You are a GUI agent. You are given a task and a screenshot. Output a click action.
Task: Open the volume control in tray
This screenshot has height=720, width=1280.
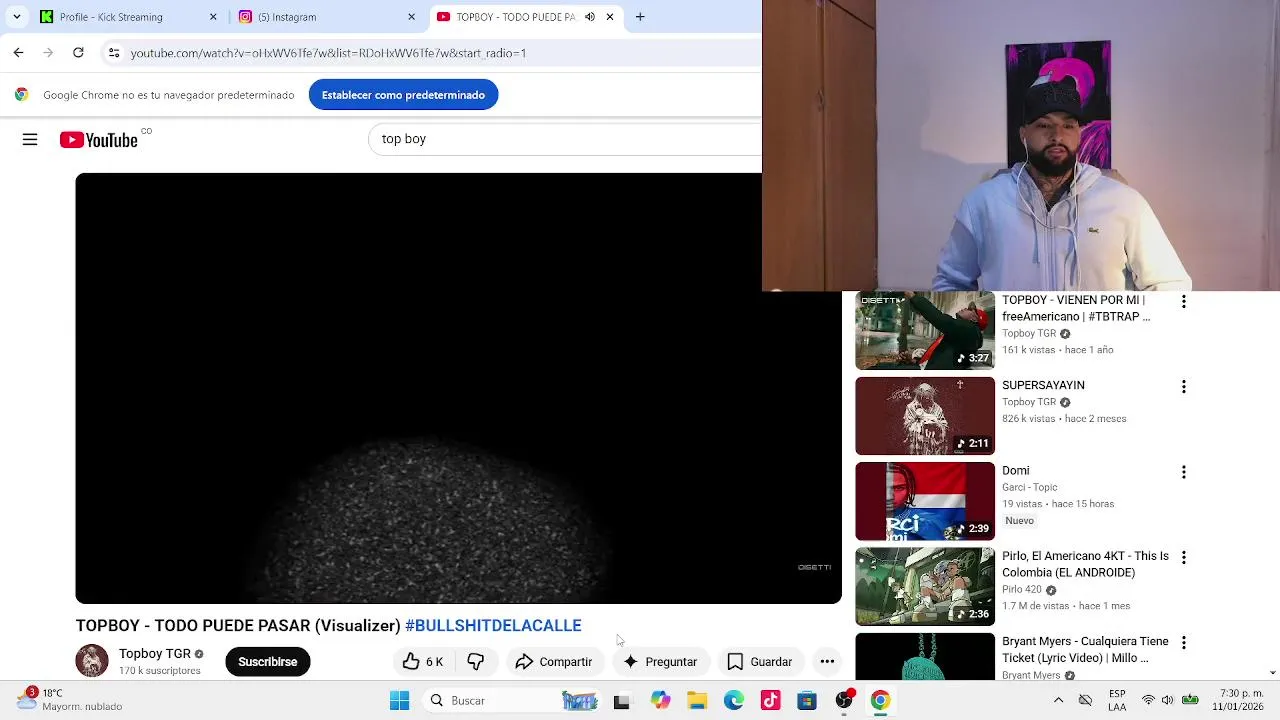1167,700
